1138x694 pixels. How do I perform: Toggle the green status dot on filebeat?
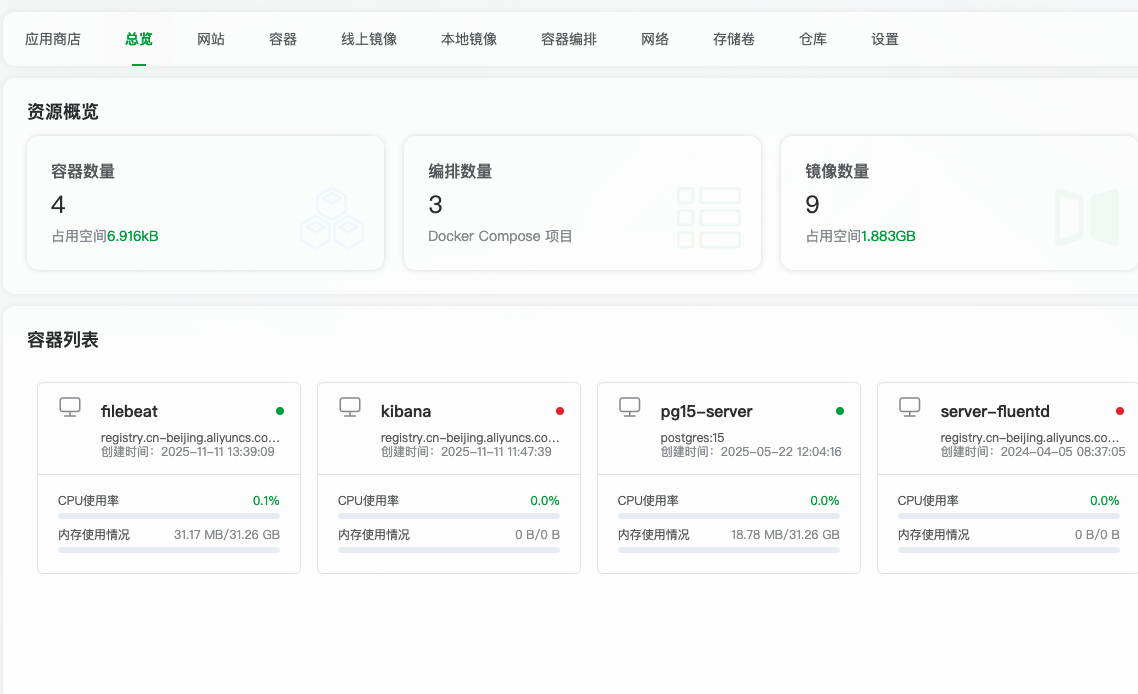(x=281, y=409)
